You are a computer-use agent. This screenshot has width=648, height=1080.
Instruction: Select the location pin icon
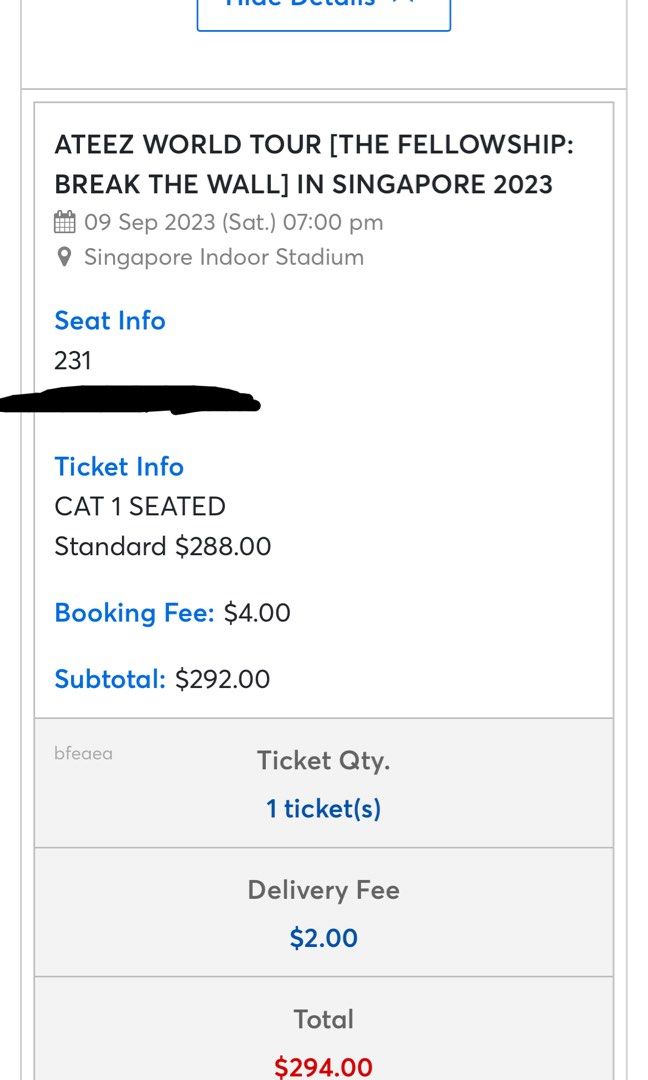63,257
